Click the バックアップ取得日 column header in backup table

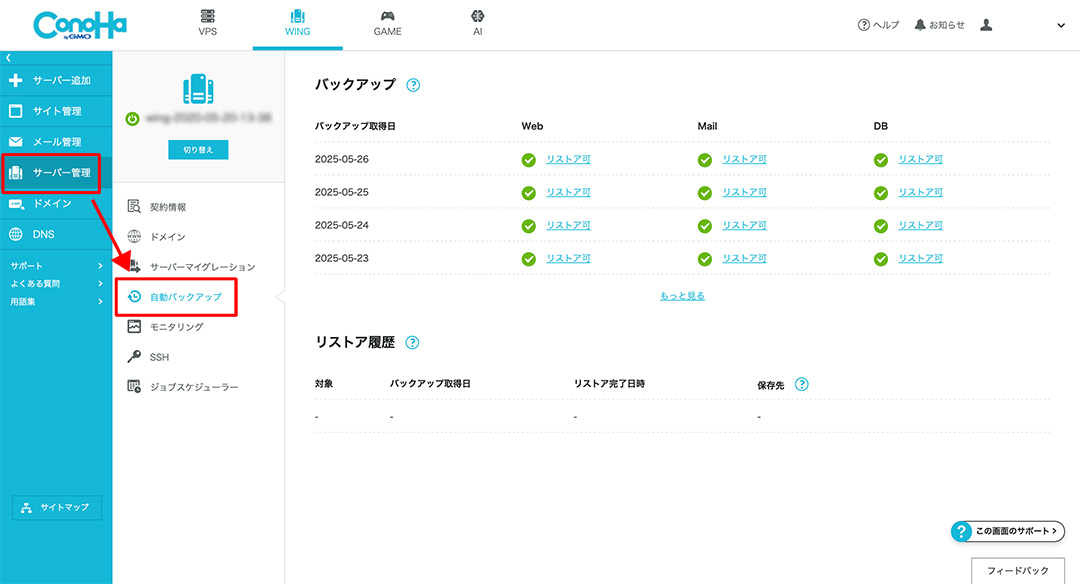(x=355, y=126)
